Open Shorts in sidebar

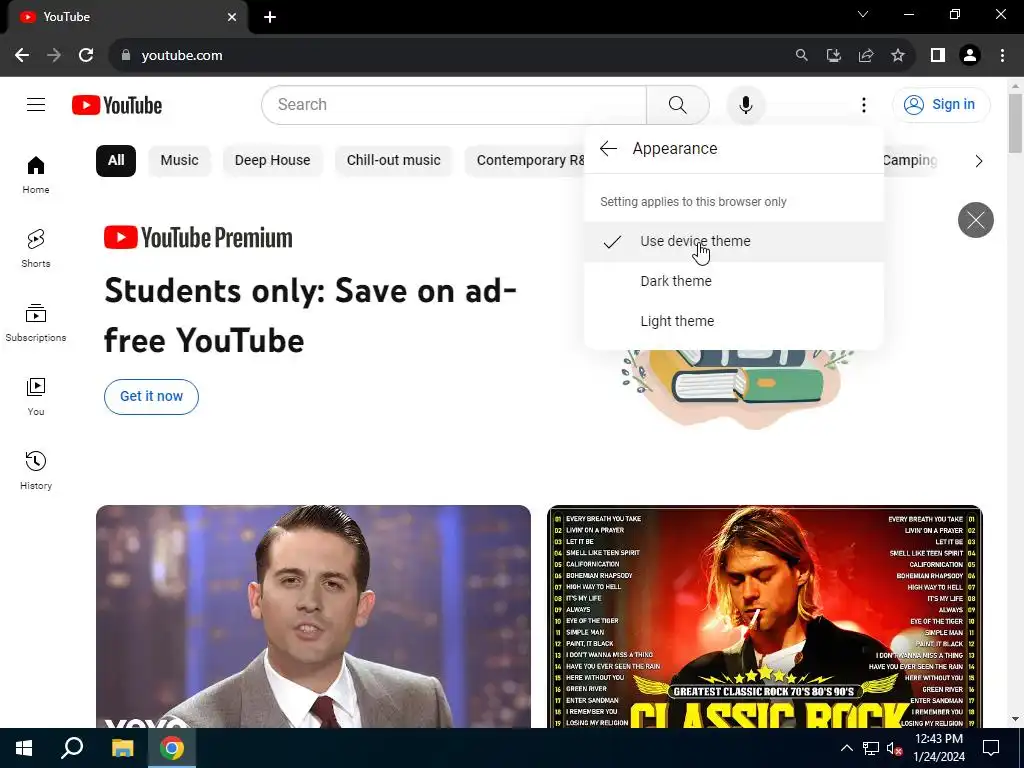coord(36,249)
